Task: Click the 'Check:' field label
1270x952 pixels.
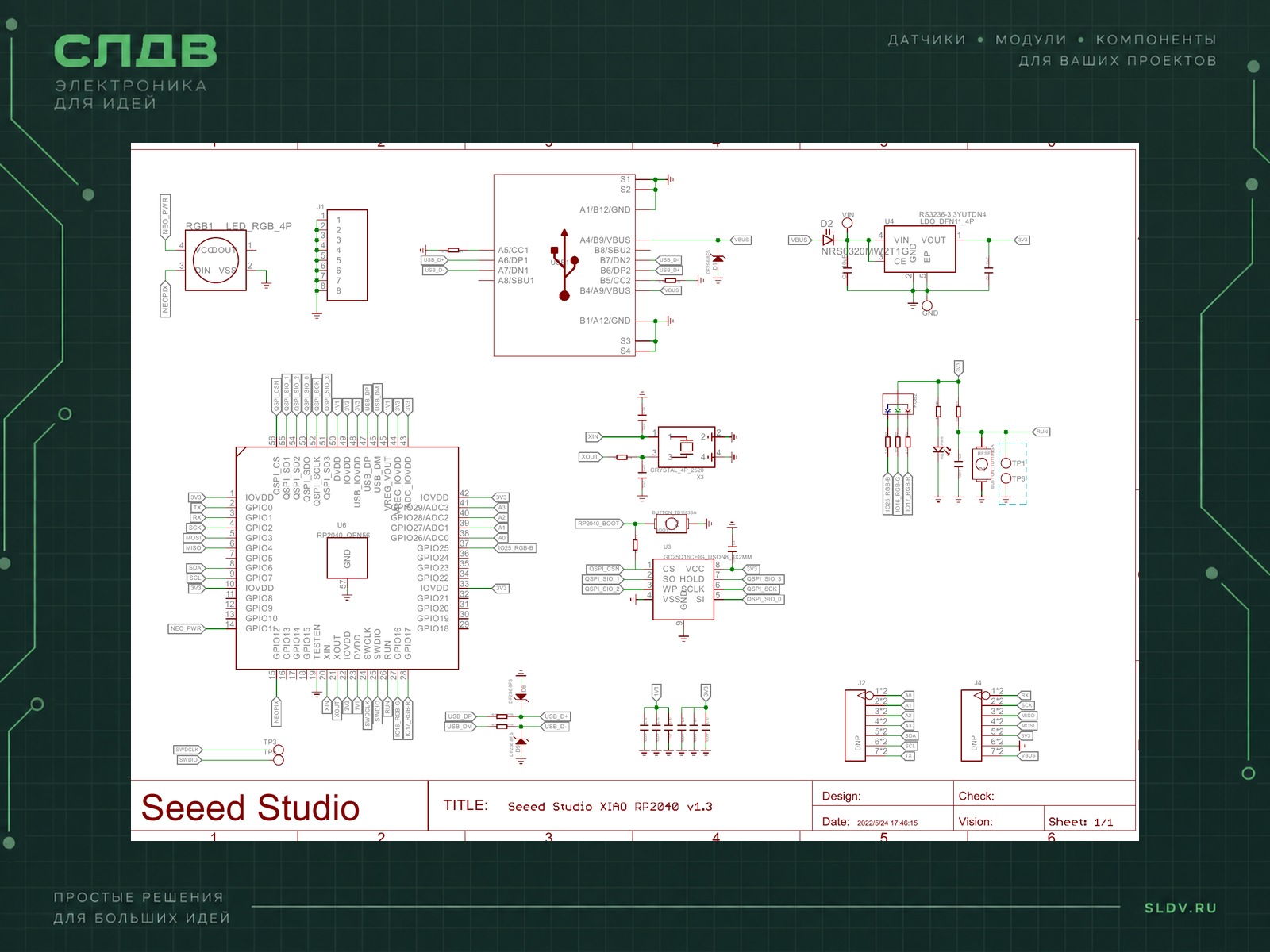Action: coord(976,797)
